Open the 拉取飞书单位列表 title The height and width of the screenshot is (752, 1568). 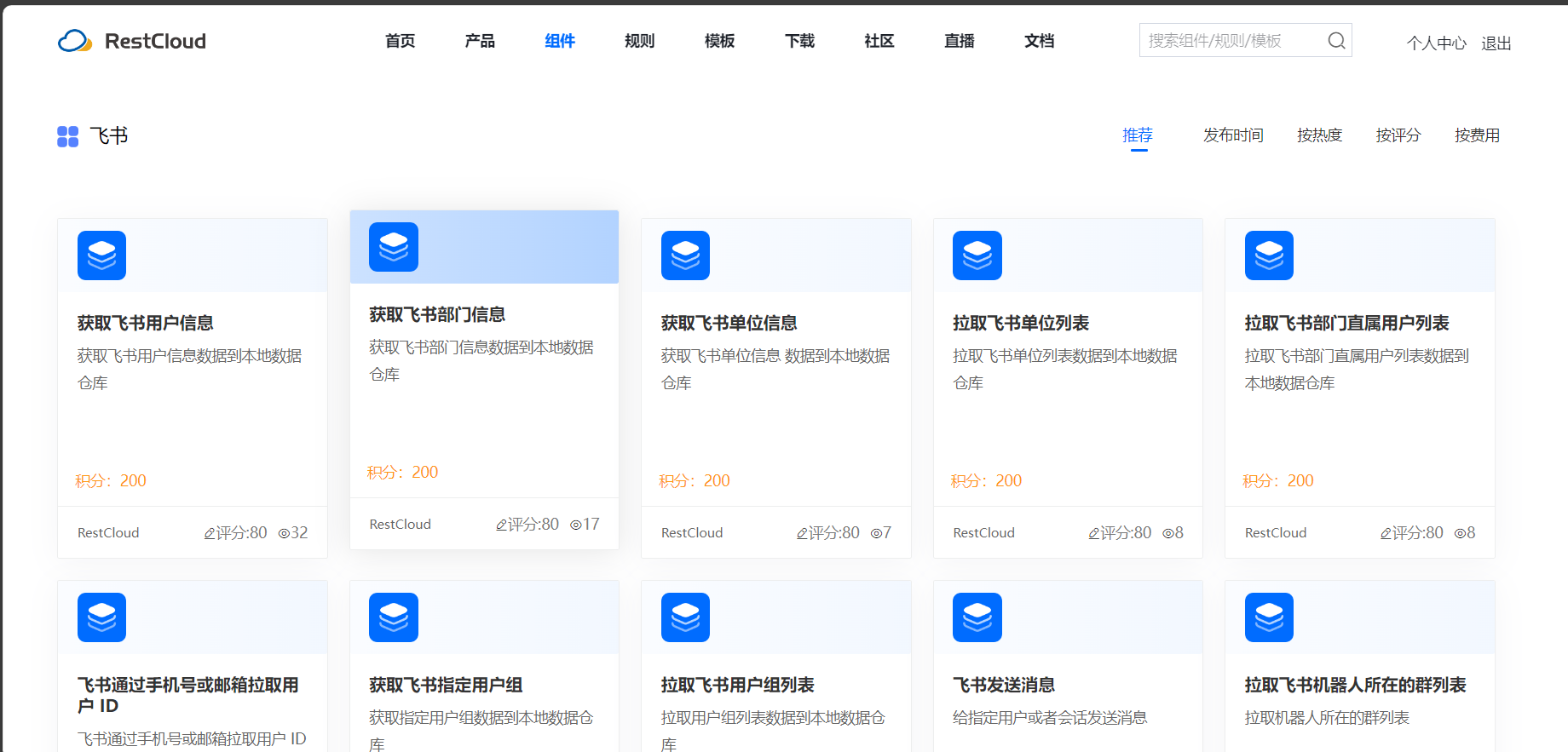[1021, 323]
